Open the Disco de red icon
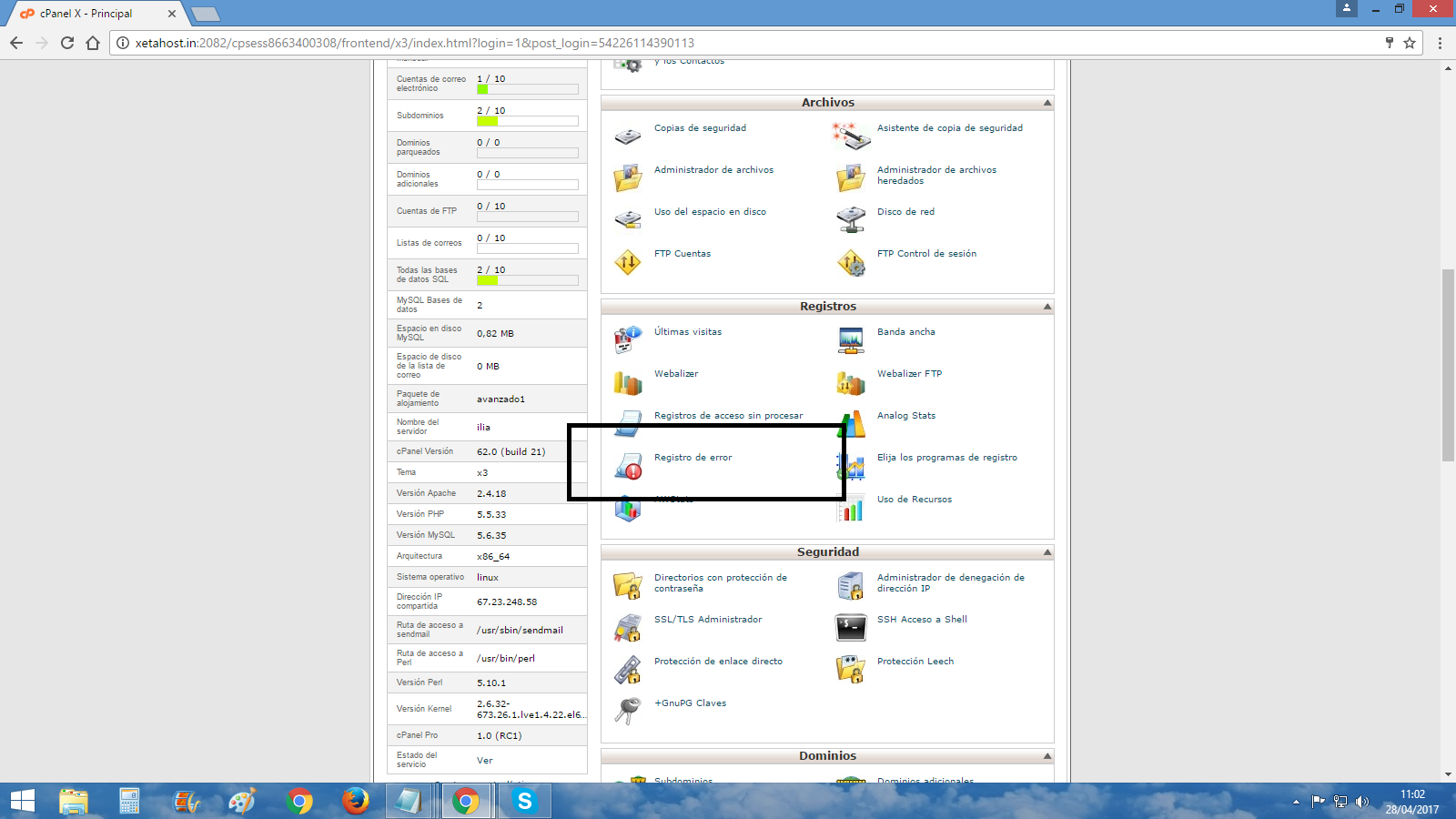The width and height of the screenshot is (1456, 819). [850, 220]
